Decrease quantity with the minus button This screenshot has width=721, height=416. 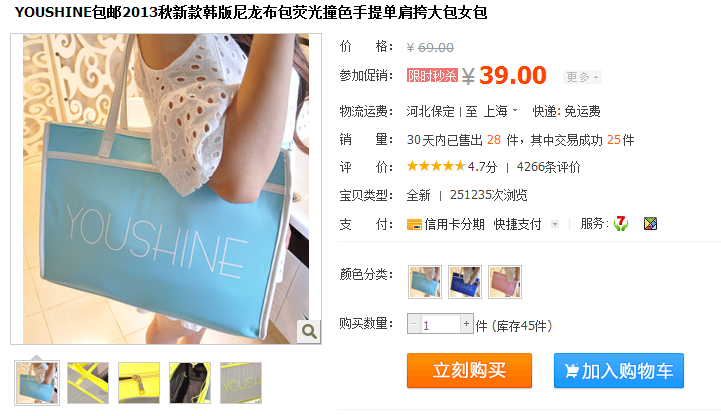tap(413, 324)
